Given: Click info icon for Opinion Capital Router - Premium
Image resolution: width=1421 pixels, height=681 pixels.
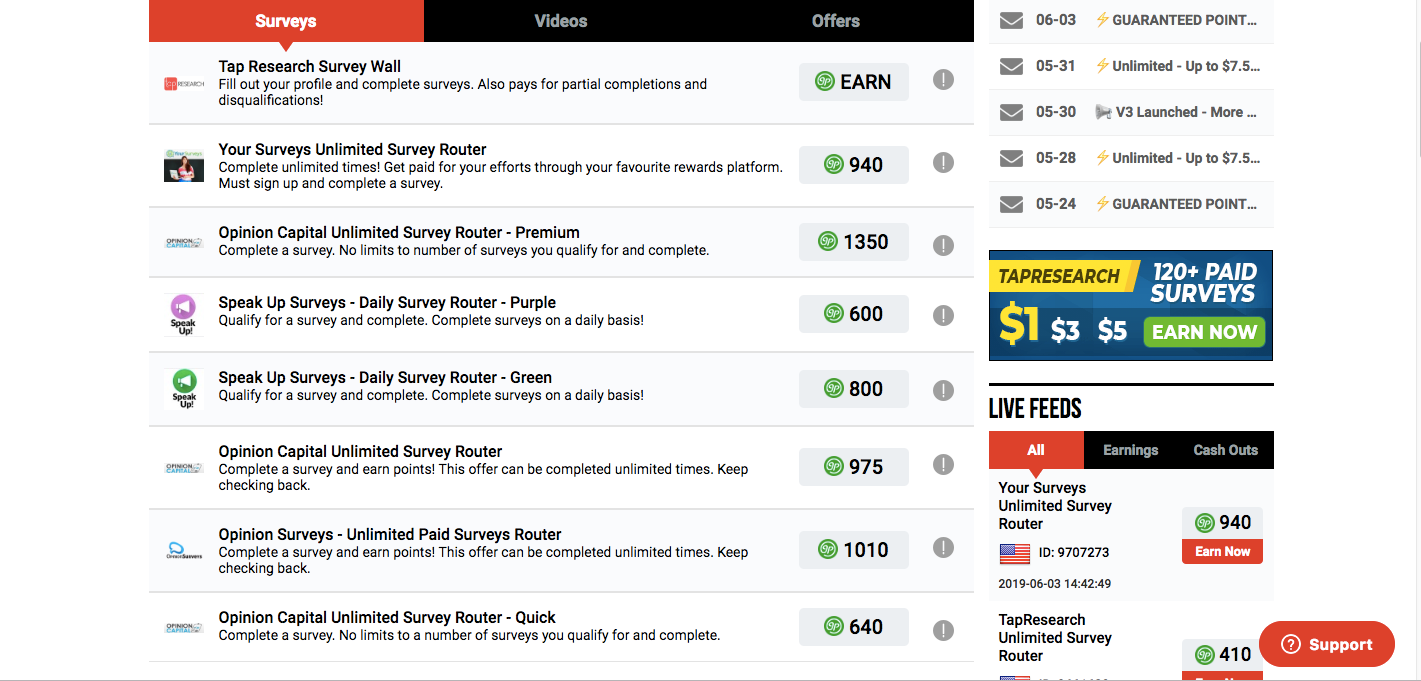Looking at the screenshot, I should point(943,245).
